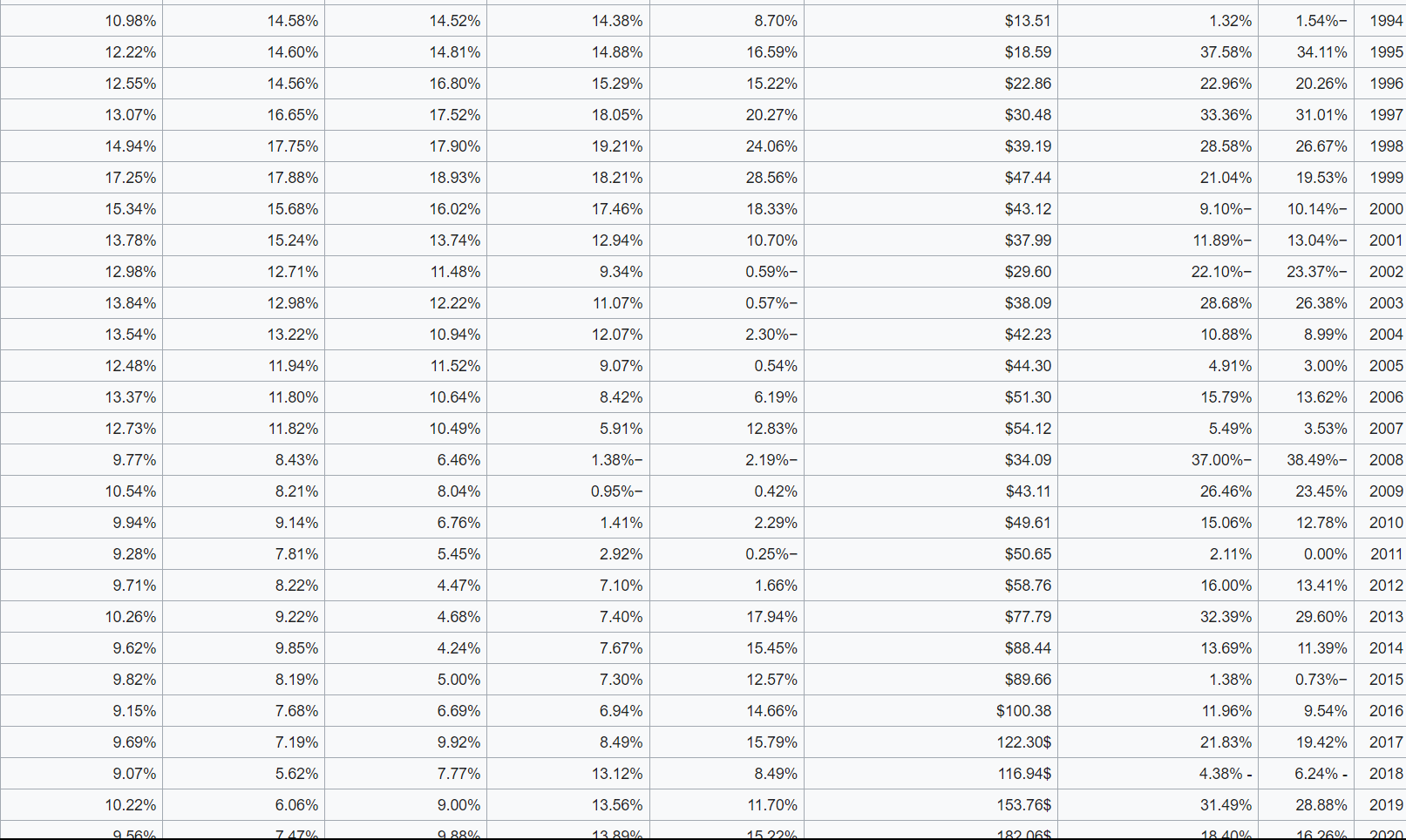This screenshot has height=840, width=1406.
Task: Select the 122.30$ cell for 2017
Action: [1024, 742]
